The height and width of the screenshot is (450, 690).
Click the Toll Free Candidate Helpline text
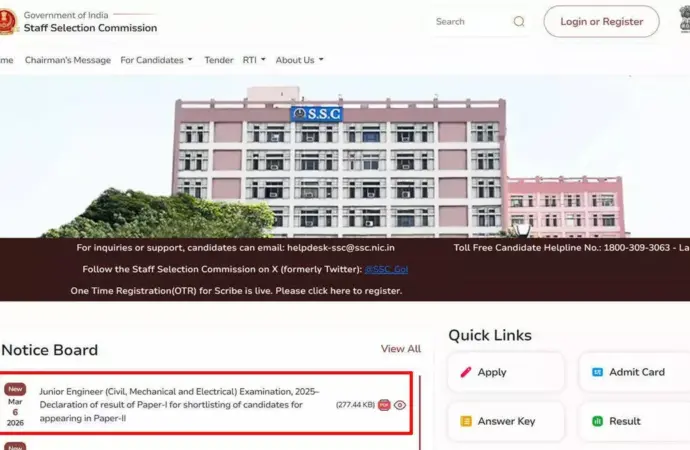[571, 248]
